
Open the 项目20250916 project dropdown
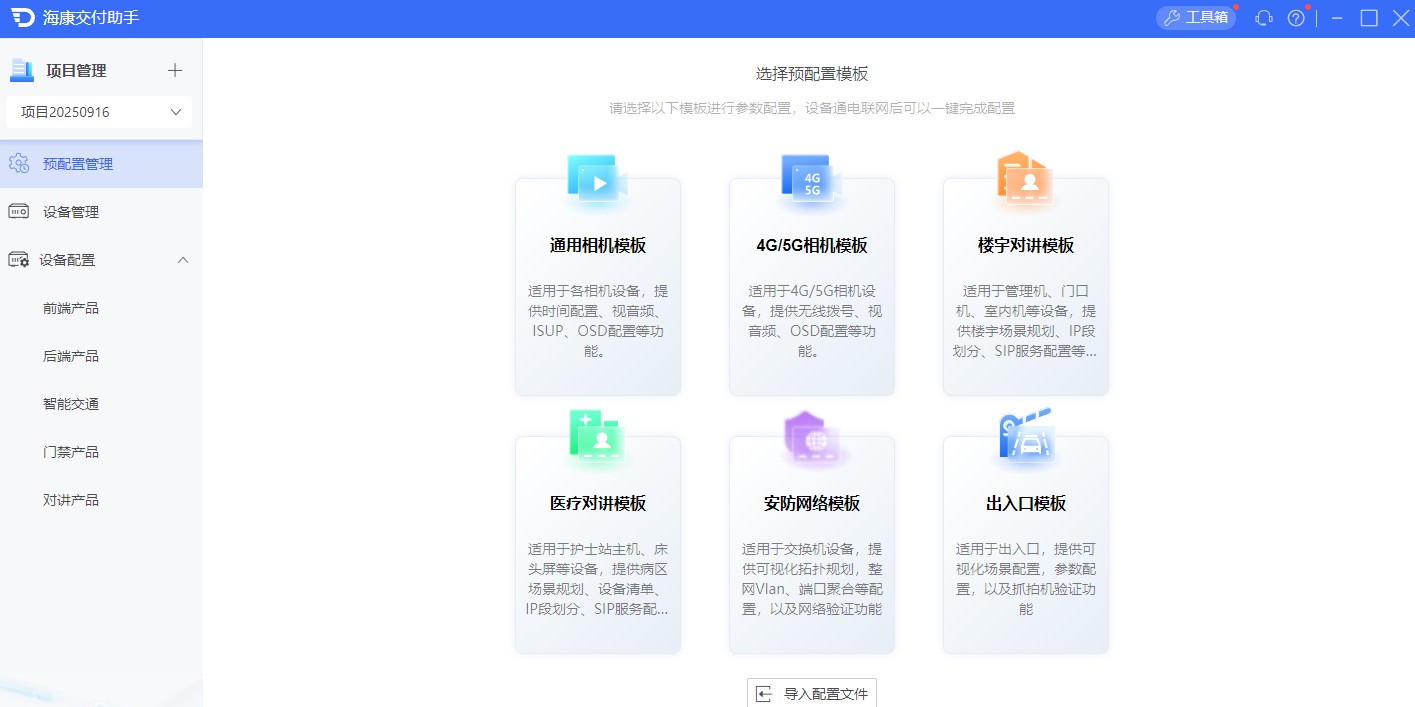click(x=99, y=111)
